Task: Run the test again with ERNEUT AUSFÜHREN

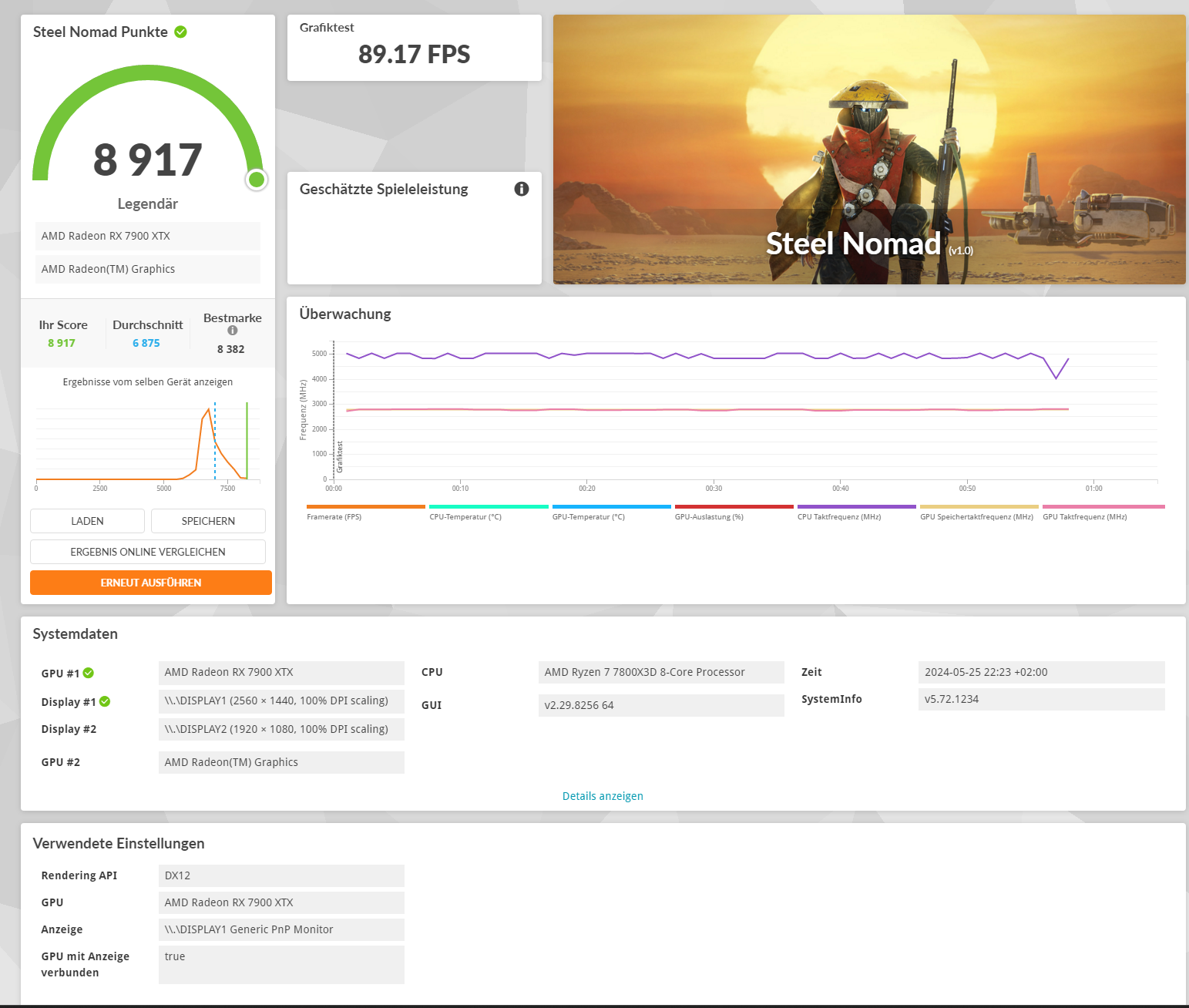Action: point(151,583)
